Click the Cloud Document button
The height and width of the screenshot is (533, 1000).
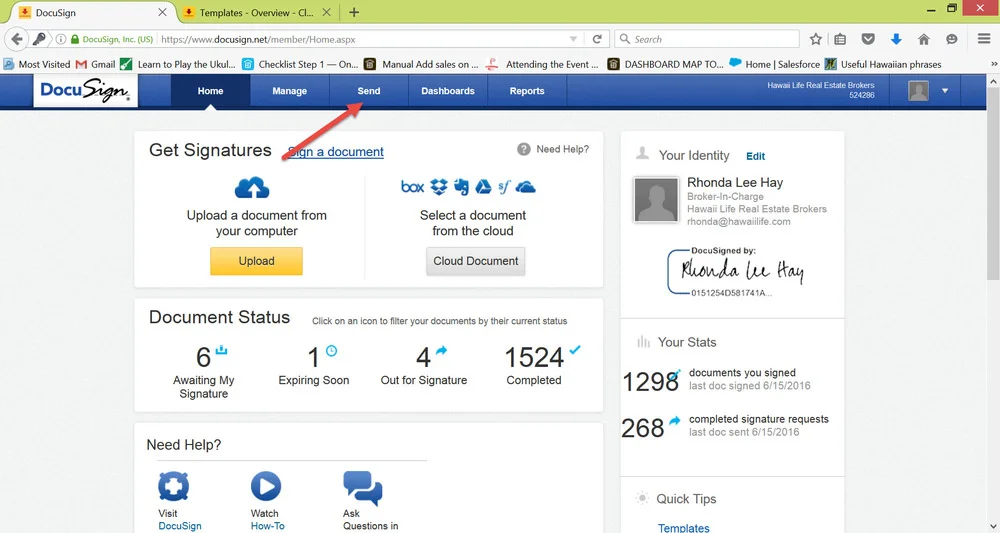(476, 261)
